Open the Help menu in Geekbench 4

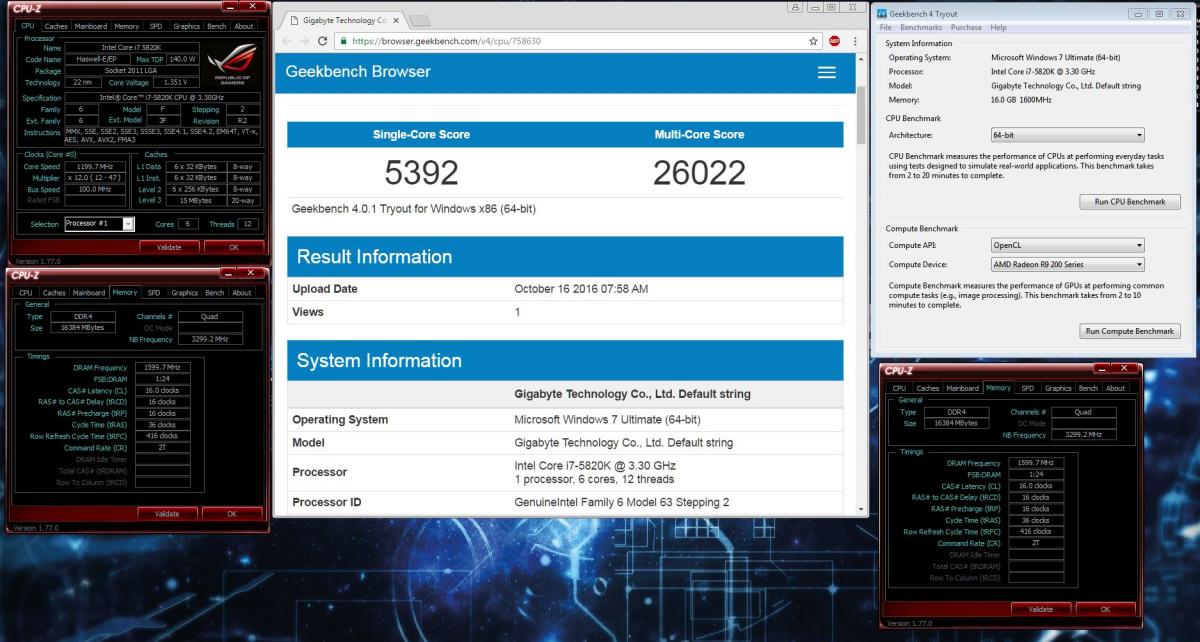[999, 27]
